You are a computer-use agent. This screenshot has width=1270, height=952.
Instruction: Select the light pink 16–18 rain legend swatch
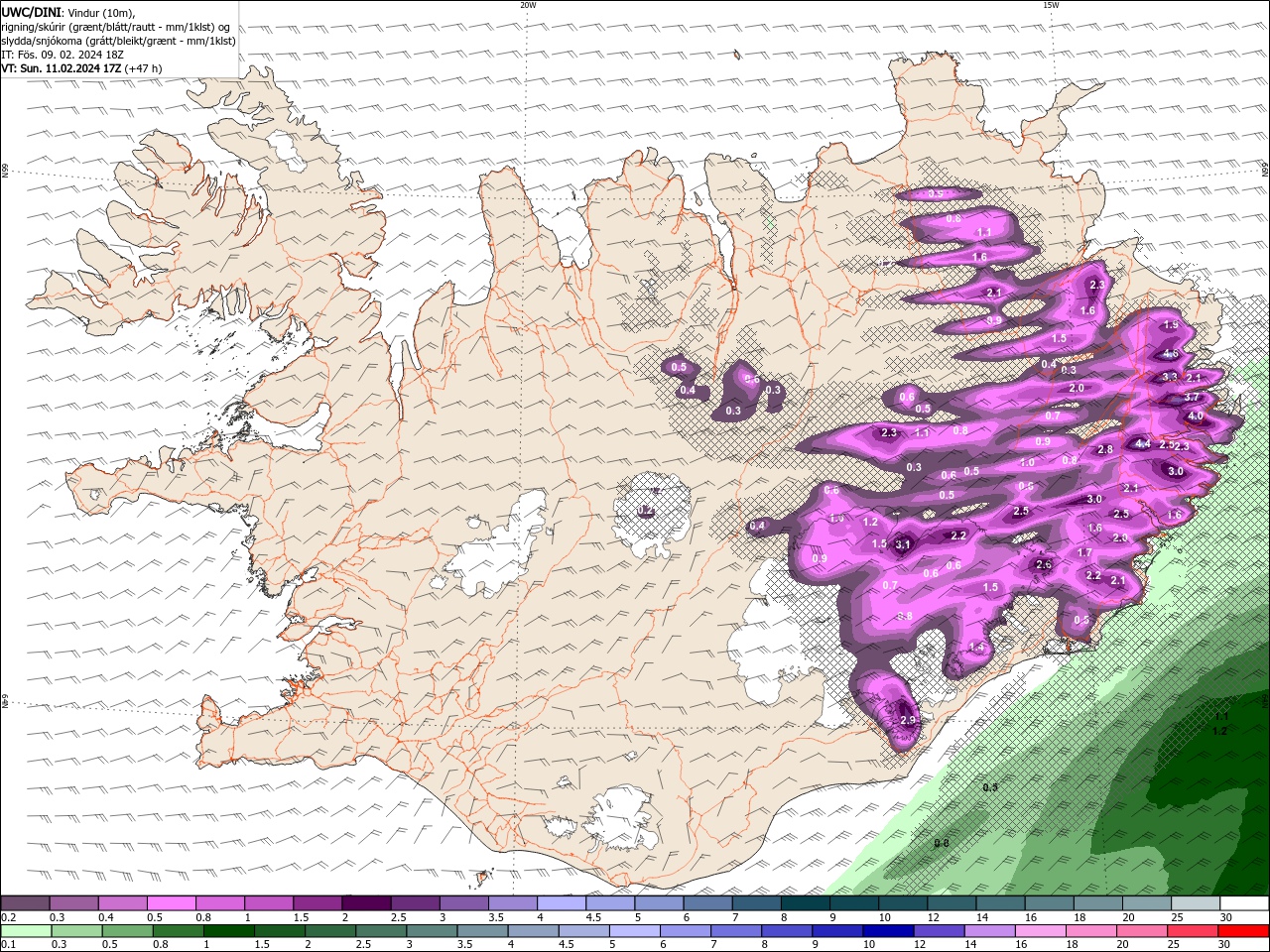tap(1040, 931)
